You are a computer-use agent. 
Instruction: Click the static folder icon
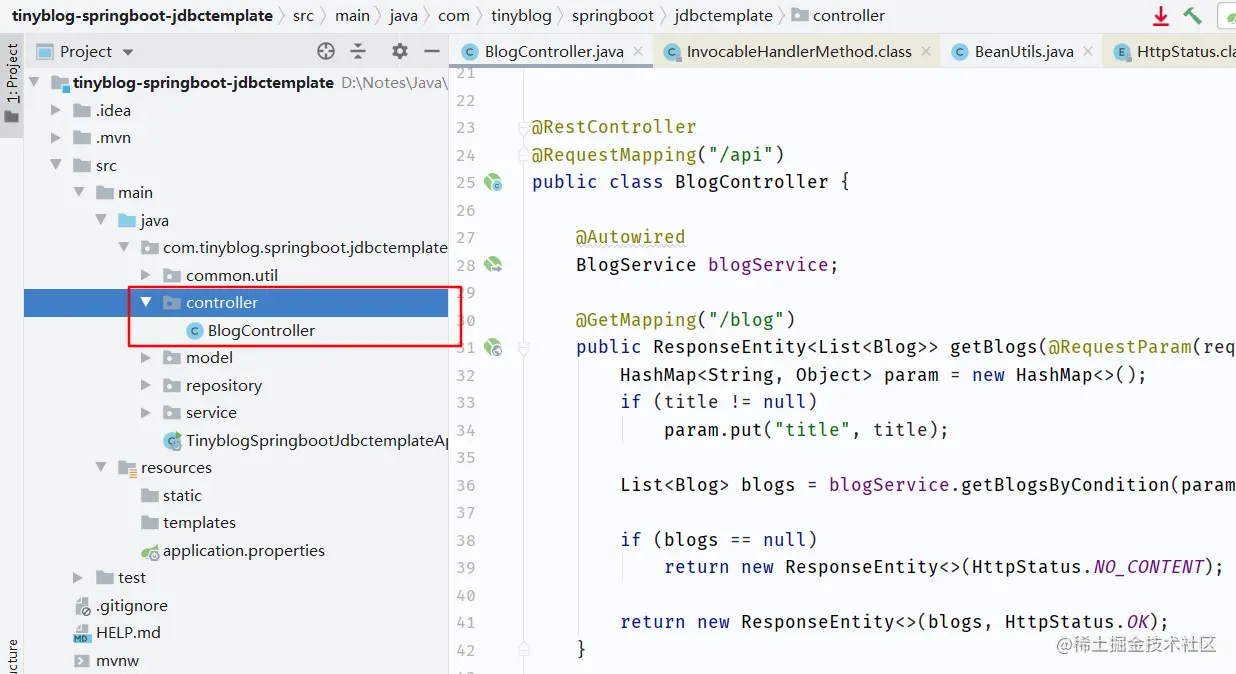(150, 496)
